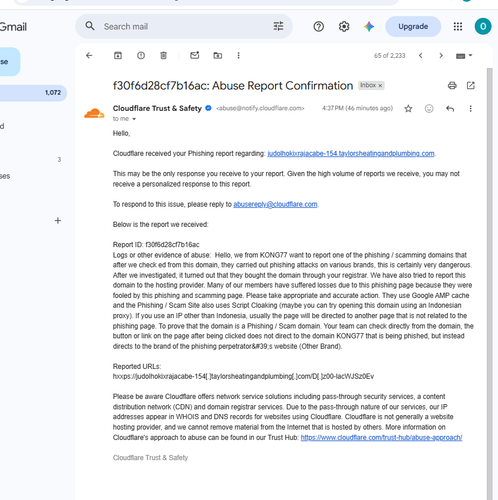Open the reported phishing domain link

351,154
